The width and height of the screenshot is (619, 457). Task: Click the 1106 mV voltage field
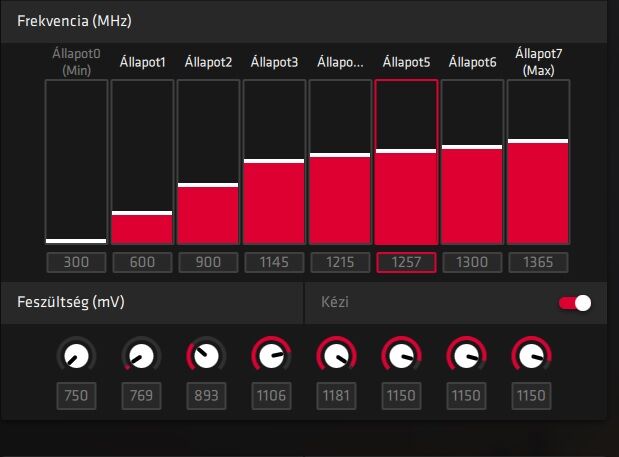pos(271,395)
